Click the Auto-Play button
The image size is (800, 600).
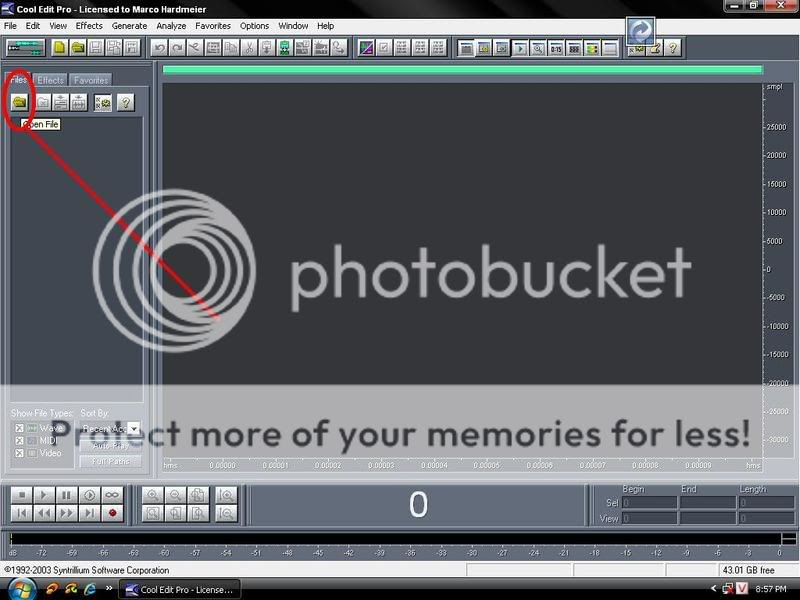pos(111,446)
